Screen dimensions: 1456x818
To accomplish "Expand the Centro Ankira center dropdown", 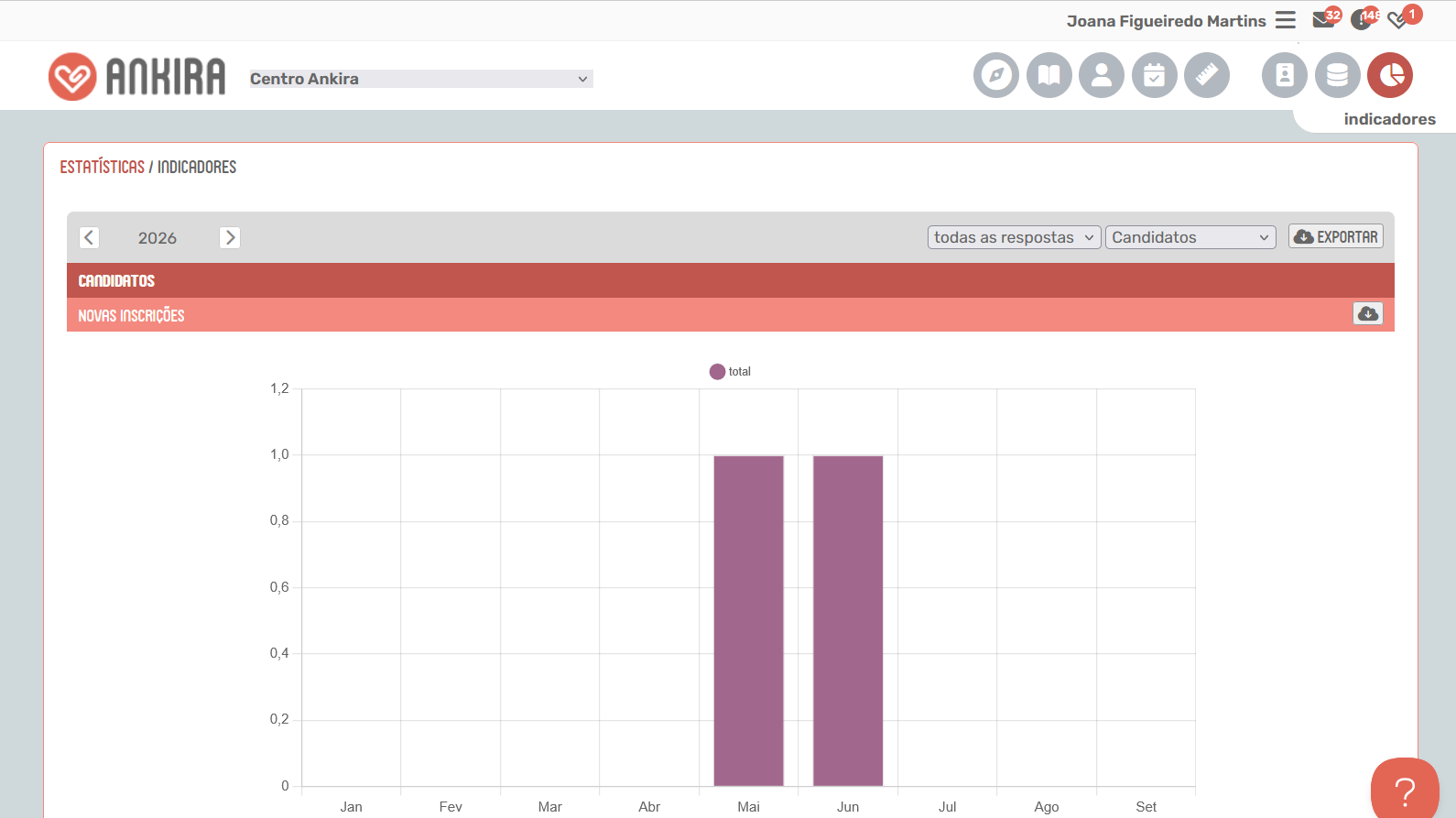I will (421, 79).
